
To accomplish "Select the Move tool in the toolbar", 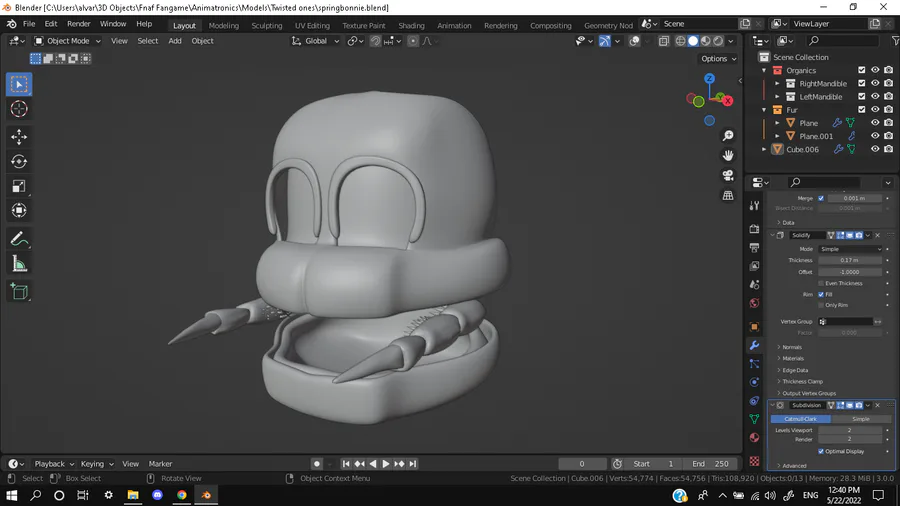I will pyautogui.click(x=19, y=137).
